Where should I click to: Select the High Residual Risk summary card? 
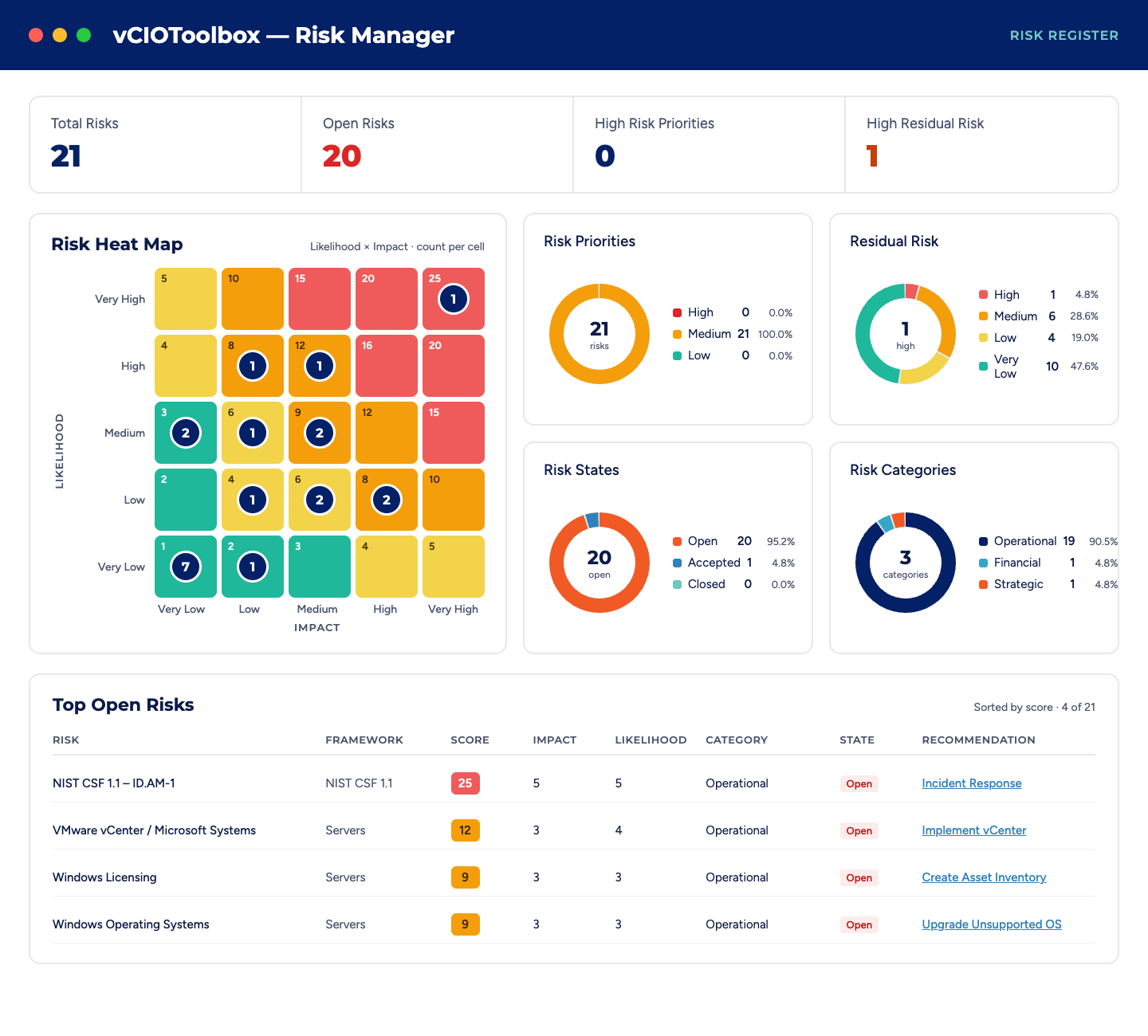981,145
